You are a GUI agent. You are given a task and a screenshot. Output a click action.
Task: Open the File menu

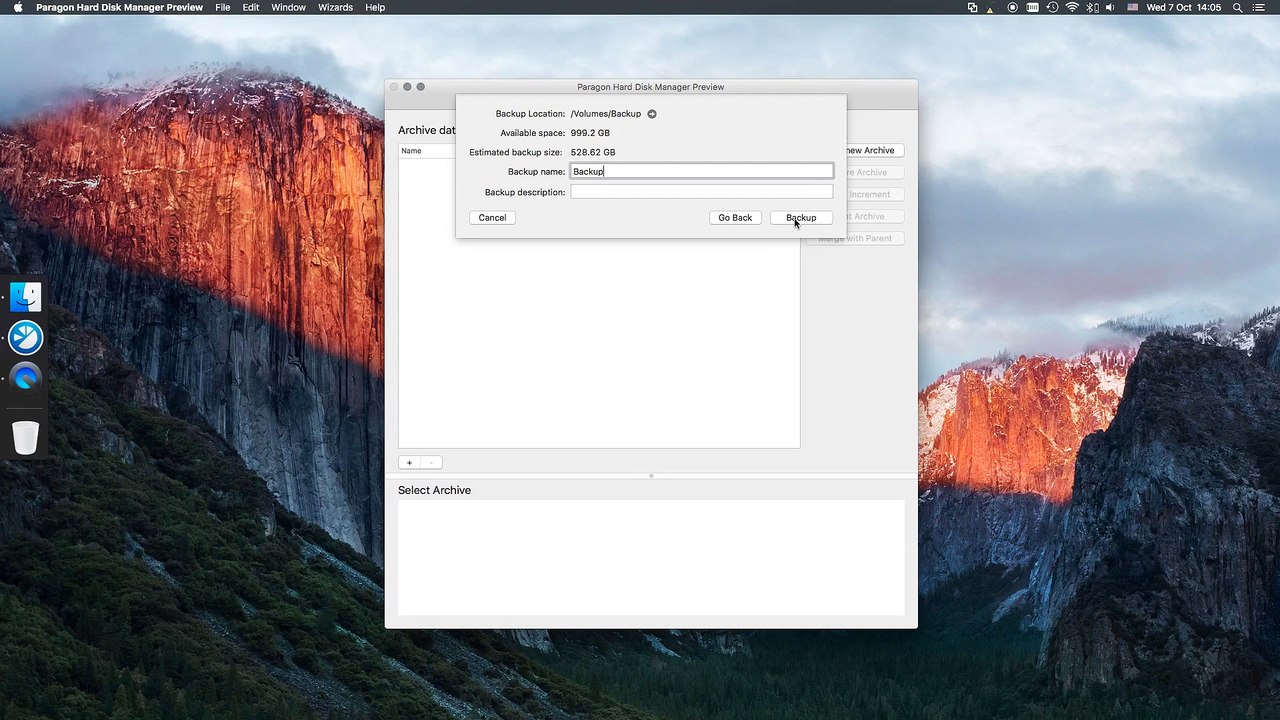(x=223, y=7)
